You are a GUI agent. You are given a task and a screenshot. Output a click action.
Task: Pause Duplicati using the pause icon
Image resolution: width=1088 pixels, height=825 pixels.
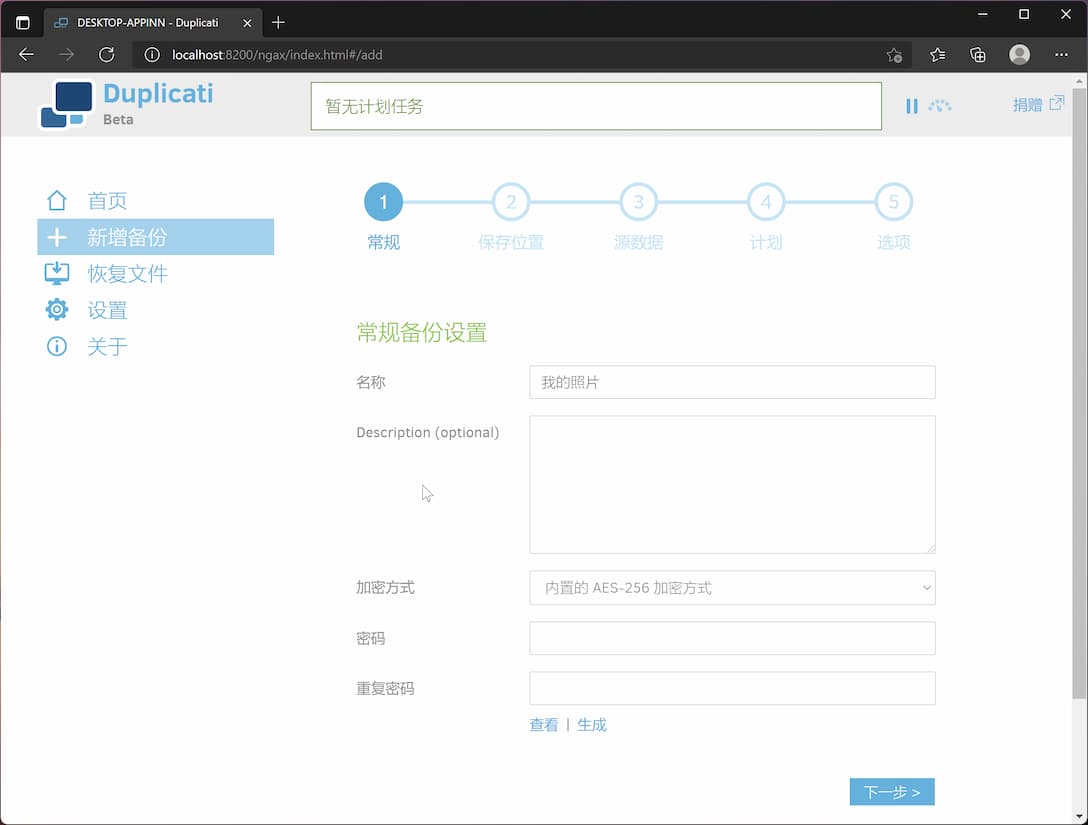[912, 105]
